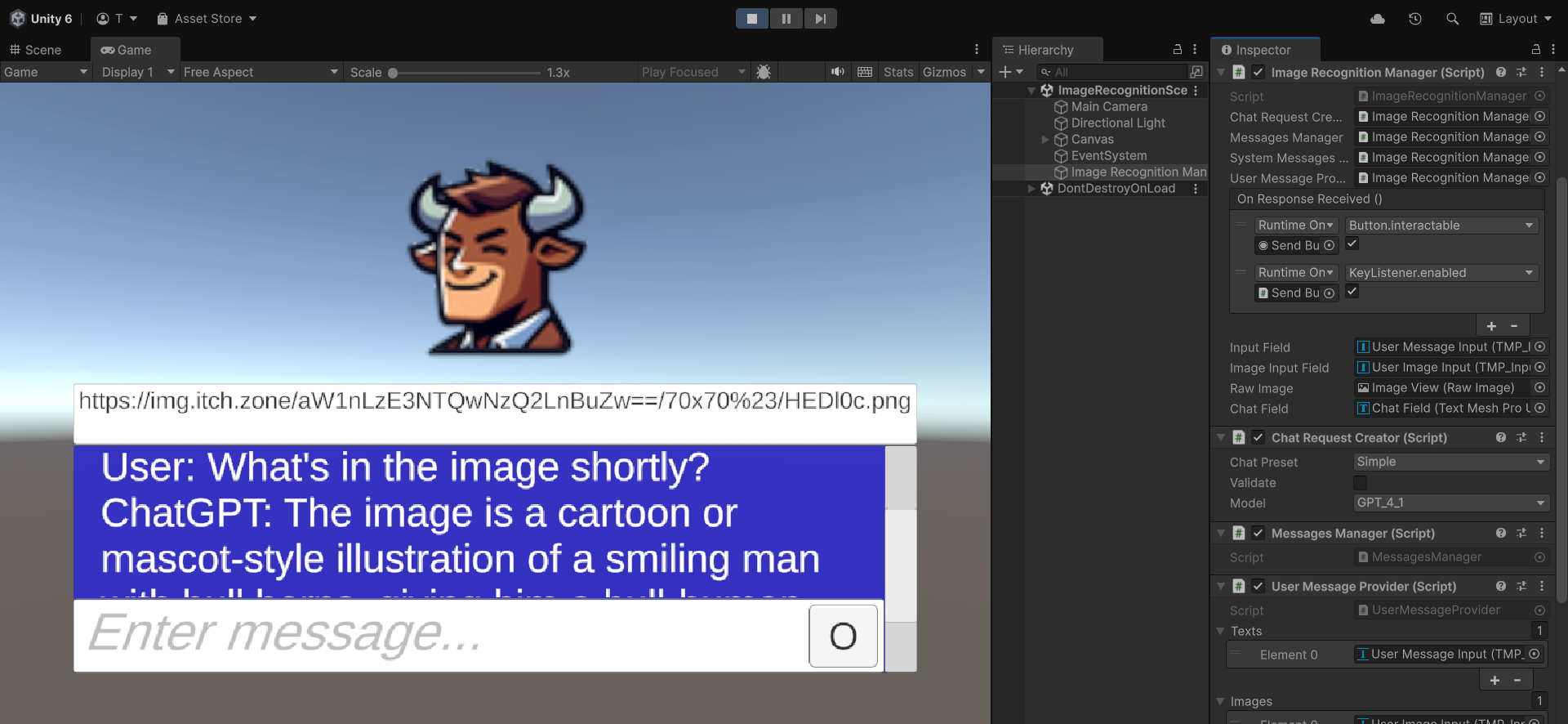Viewport: 1568px width, 724px height.
Task: Open Unity Cloud services icon
Action: (x=1377, y=19)
